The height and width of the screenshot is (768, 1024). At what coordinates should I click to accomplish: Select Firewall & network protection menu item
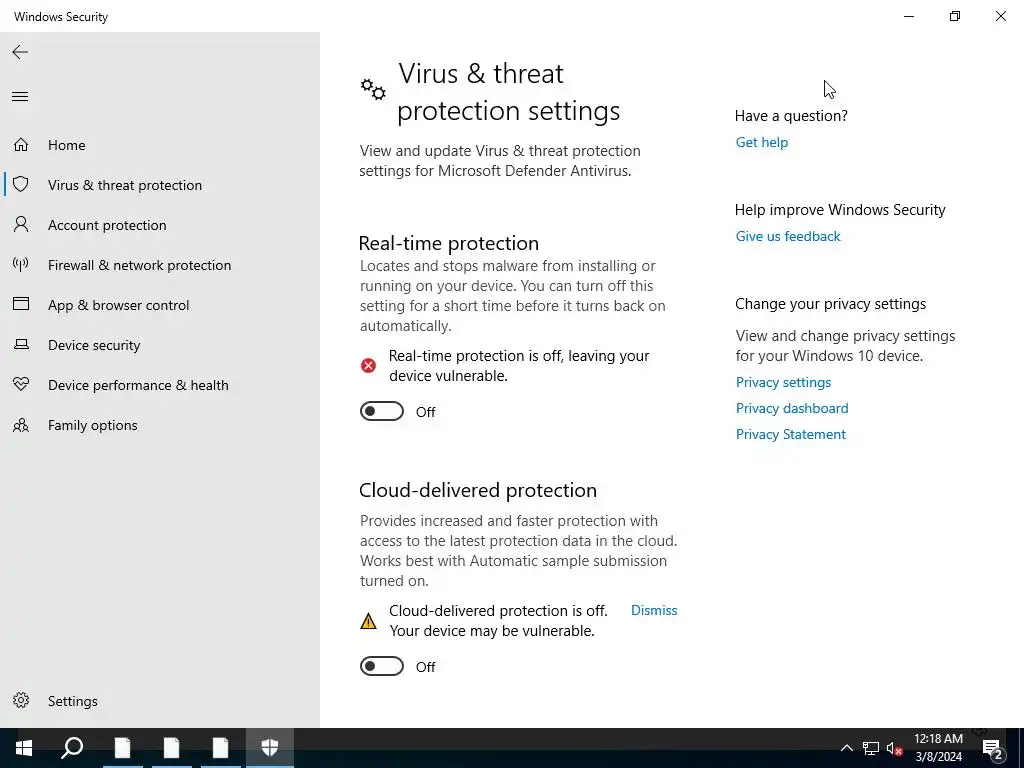coord(160,264)
